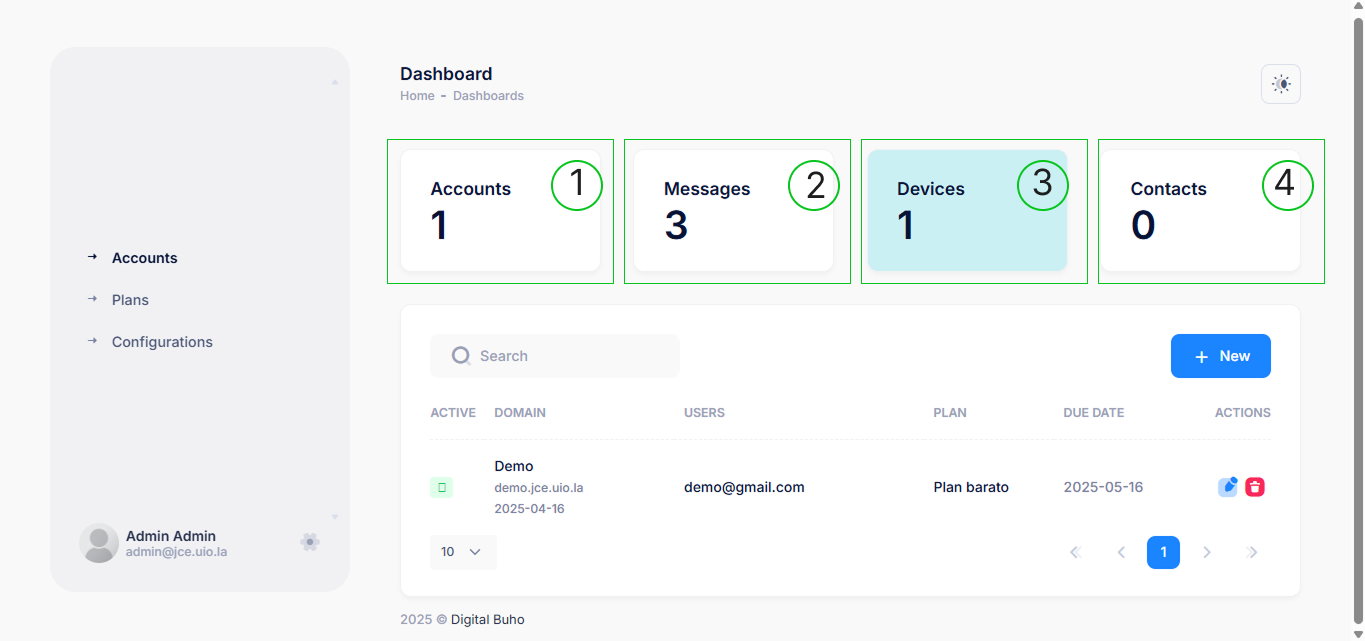Click the Admin Admin avatar picture
Image resolution: width=1365 pixels, height=641 pixels.
coord(99,543)
